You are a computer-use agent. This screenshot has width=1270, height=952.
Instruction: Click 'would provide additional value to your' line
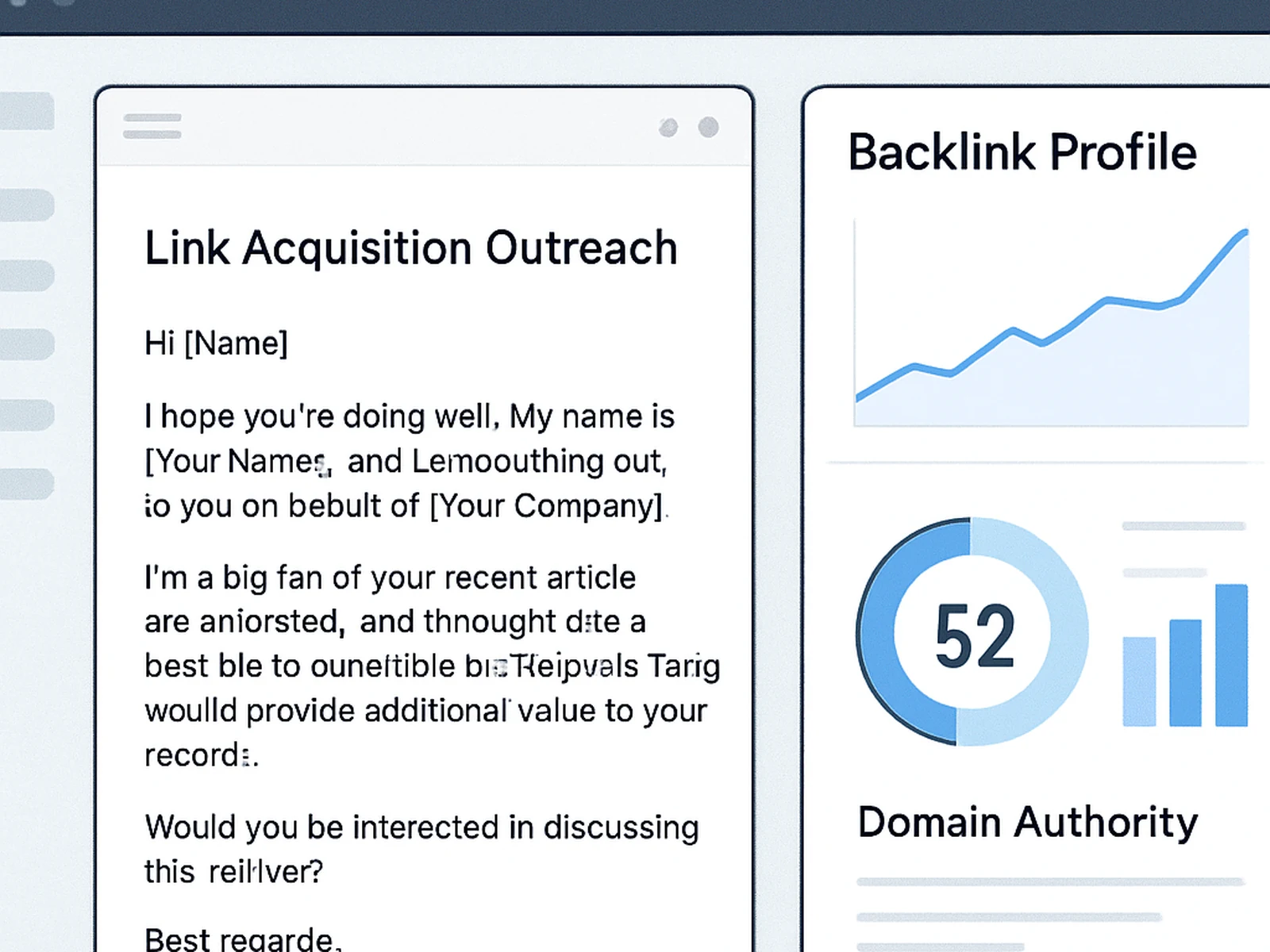(425, 711)
